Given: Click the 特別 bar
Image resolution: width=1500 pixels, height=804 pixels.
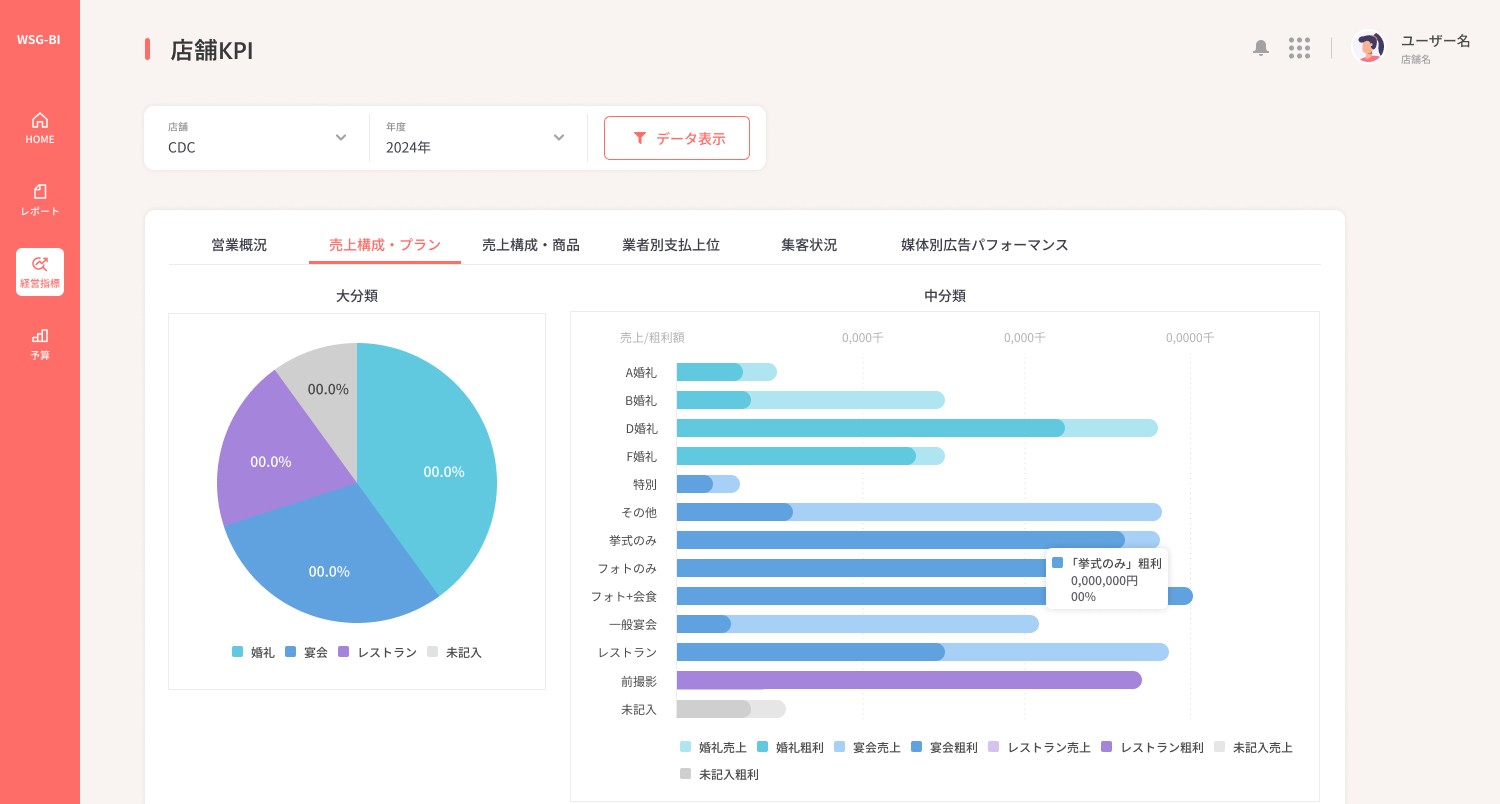Looking at the screenshot, I should click(708, 484).
